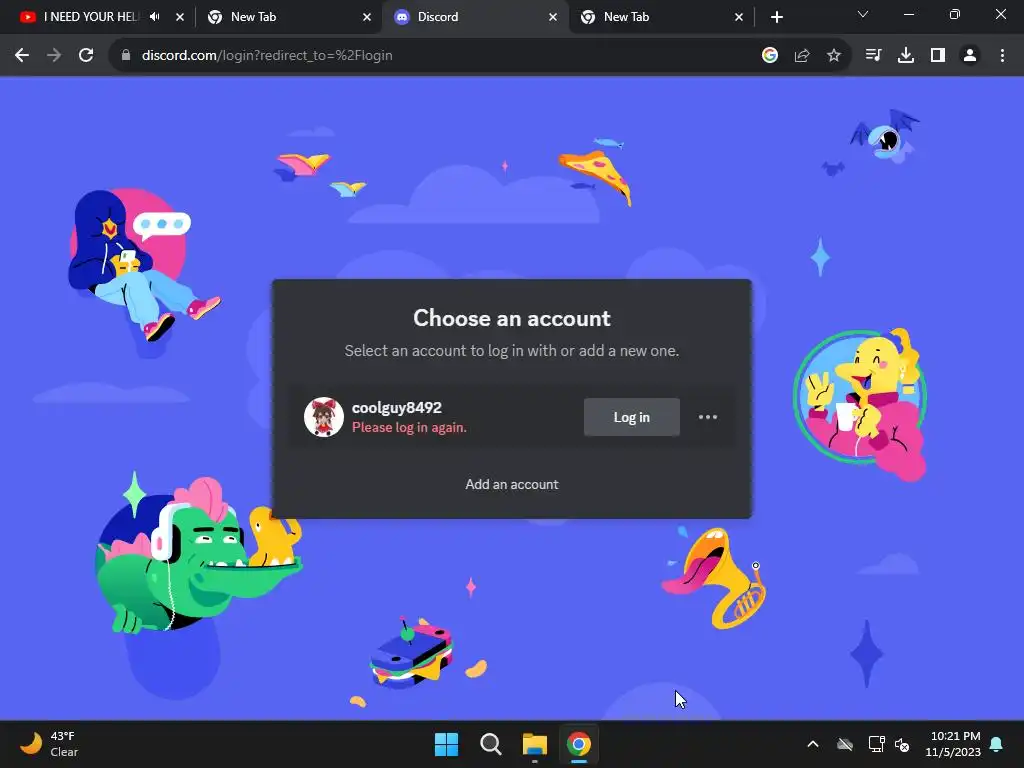This screenshot has width=1024, height=768.
Task: Open notifications bell in the taskbar
Action: tap(997, 744)
